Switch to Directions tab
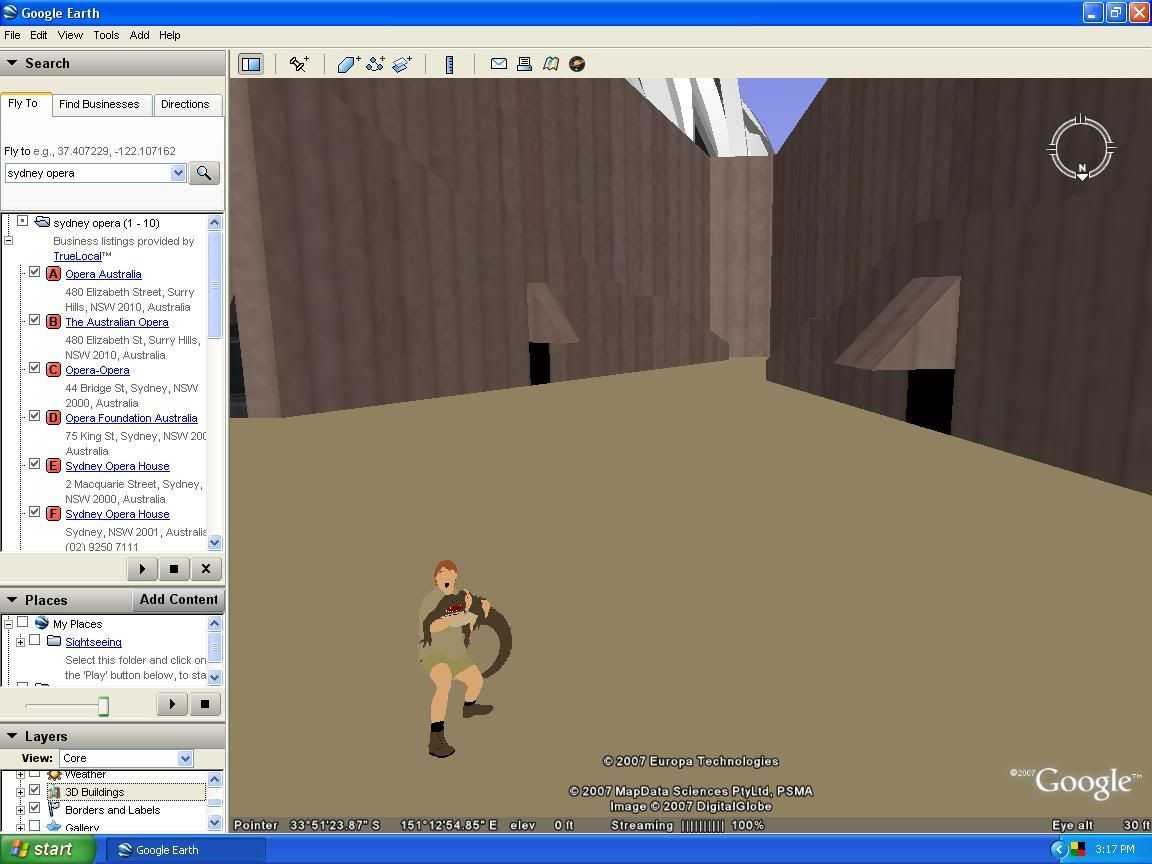The image size is (1152, 864). click(185, 104)
